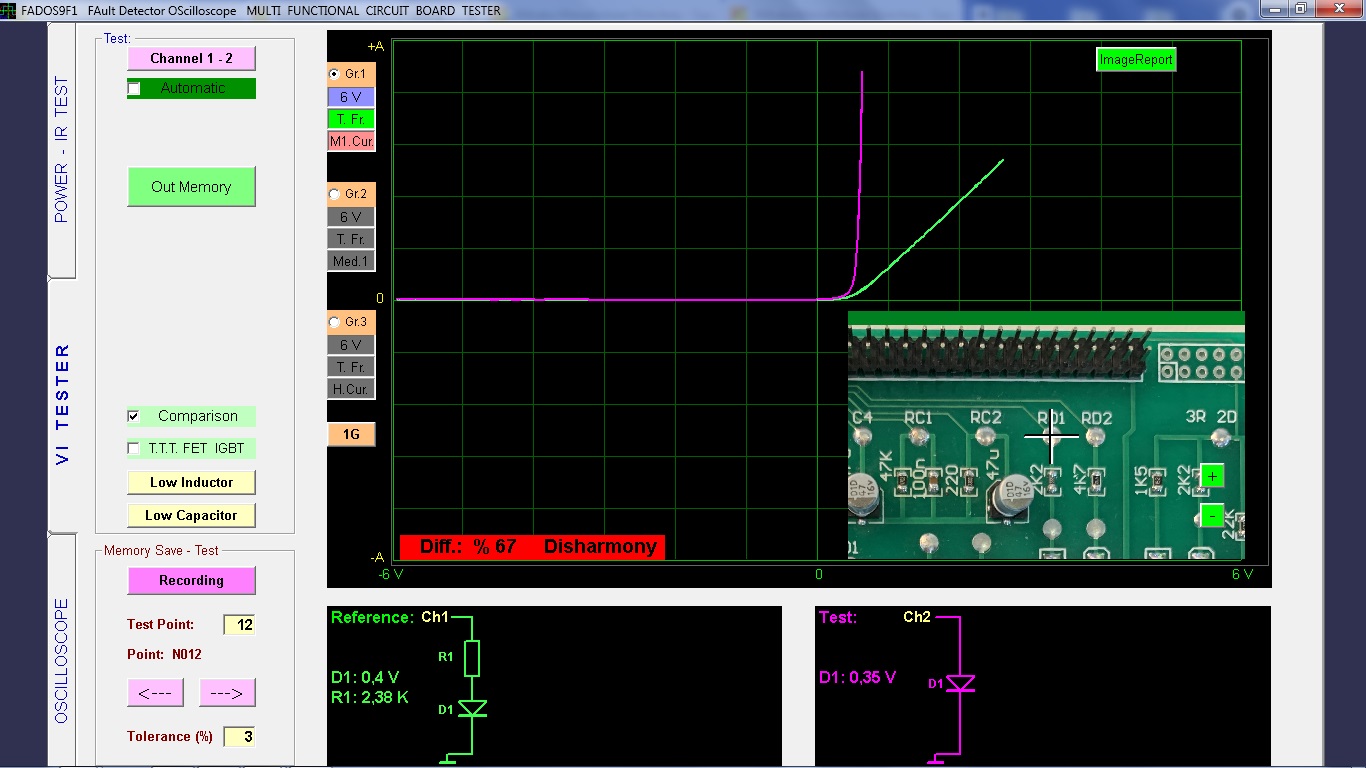This screenshot has height=768, width=1366.
Task: Enable the Automatic checkbox
Action: coord(135,89)
